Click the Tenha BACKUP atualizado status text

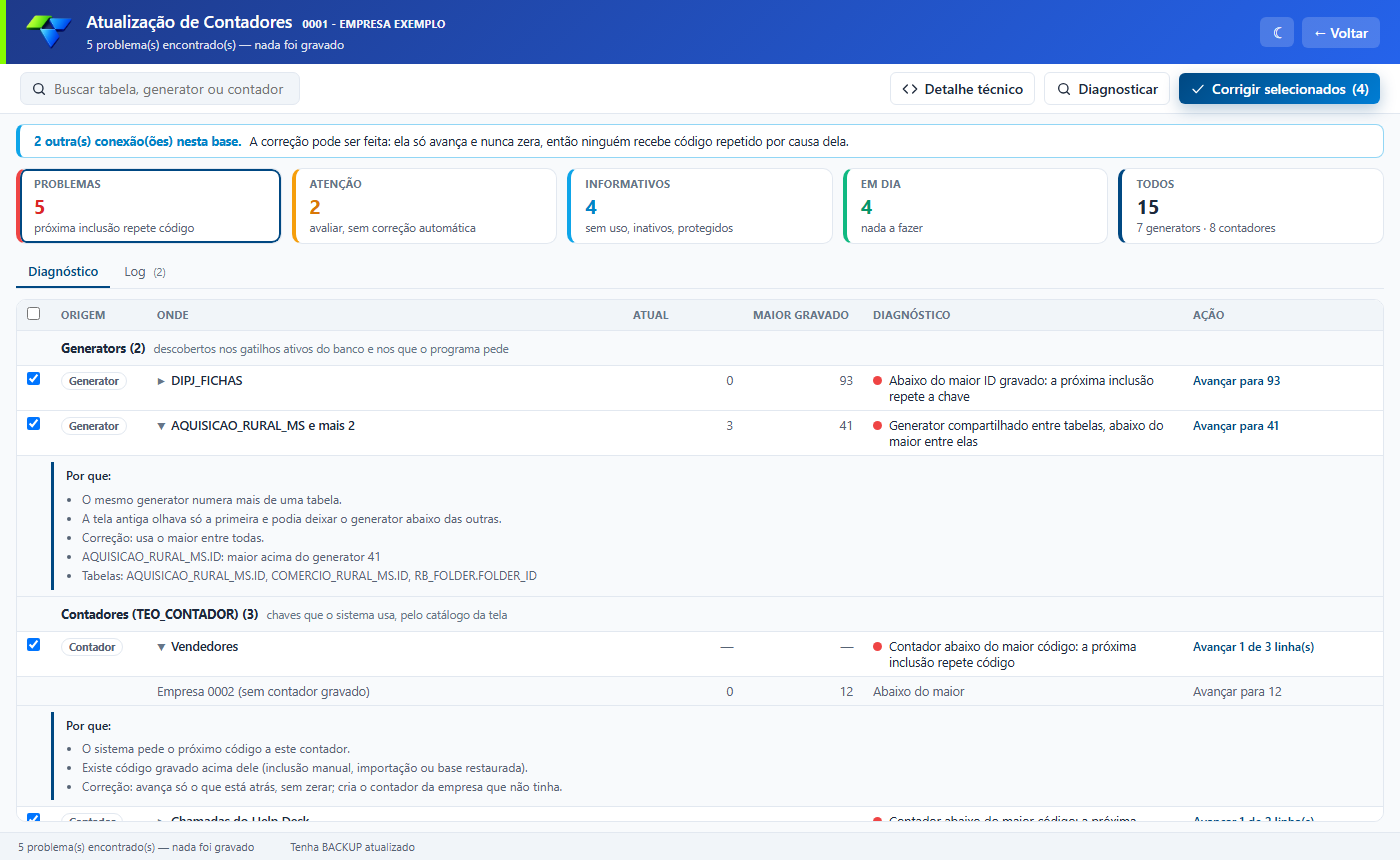point(352,847)
